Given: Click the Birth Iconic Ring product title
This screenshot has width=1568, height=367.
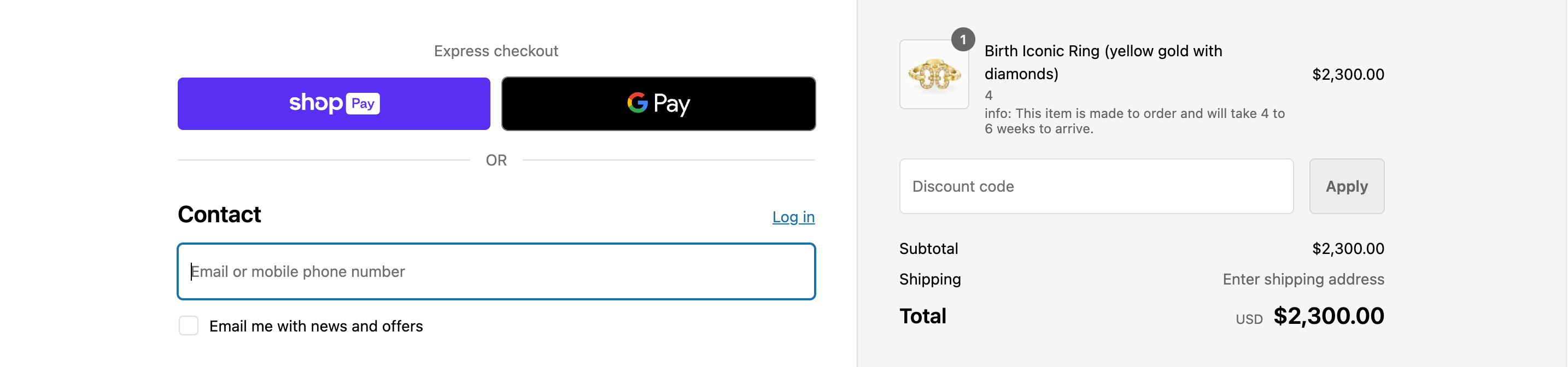Looking at the screenshot, I should (x=1102, y=62).
